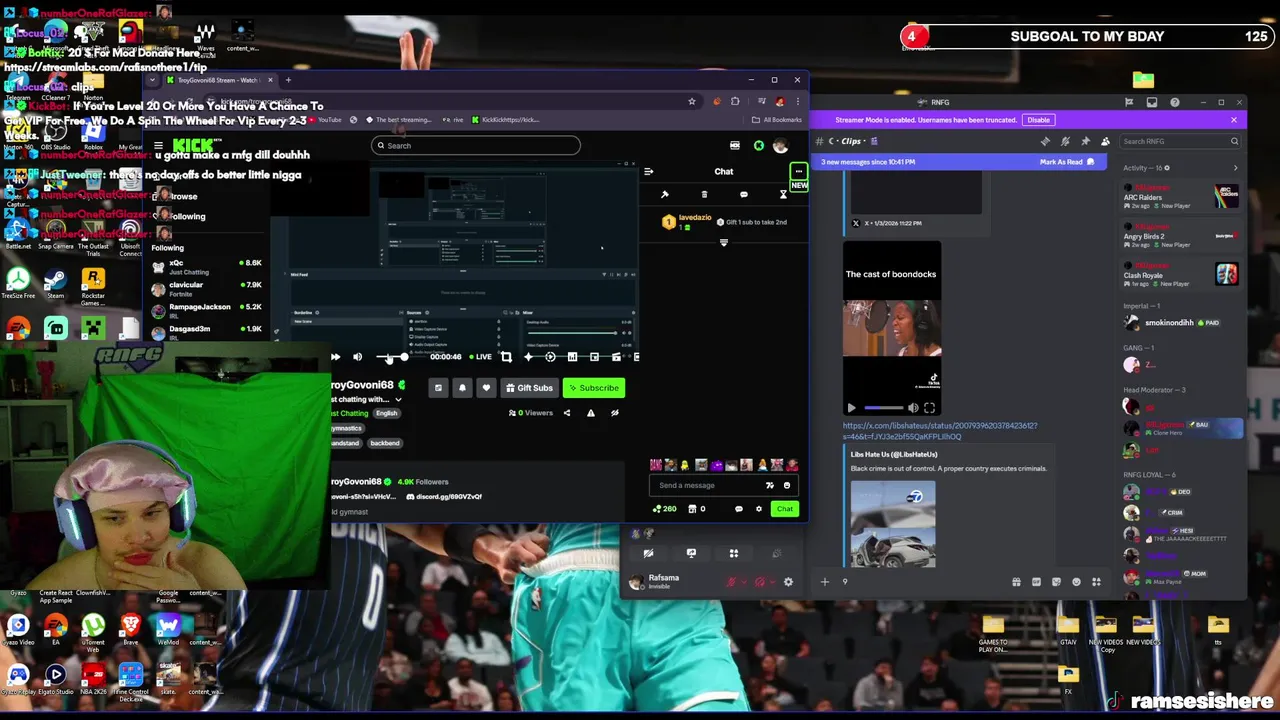Image resolution: width=1280 pixels, height=720 pixels.
Task: Report the stream via warning triangle icon
Action: (590, 413)
